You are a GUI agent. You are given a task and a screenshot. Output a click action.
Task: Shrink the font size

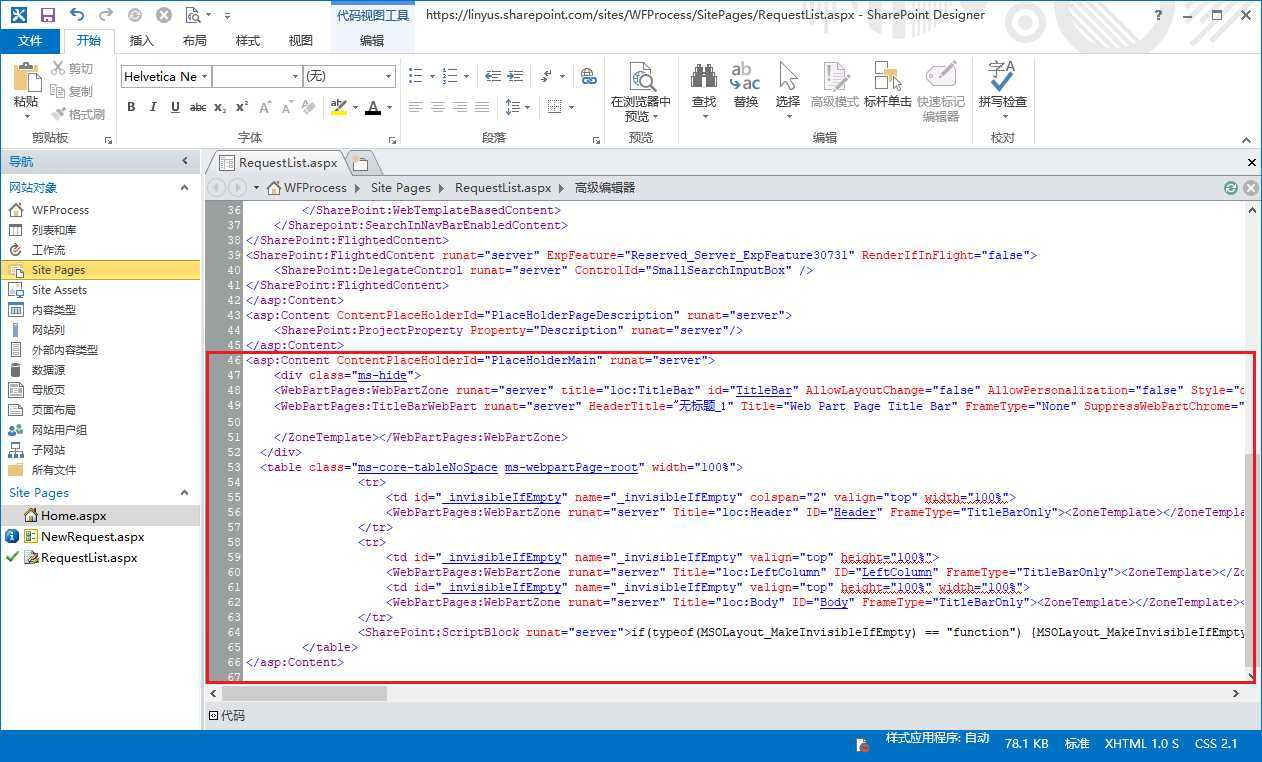click(x=286, y=107)
